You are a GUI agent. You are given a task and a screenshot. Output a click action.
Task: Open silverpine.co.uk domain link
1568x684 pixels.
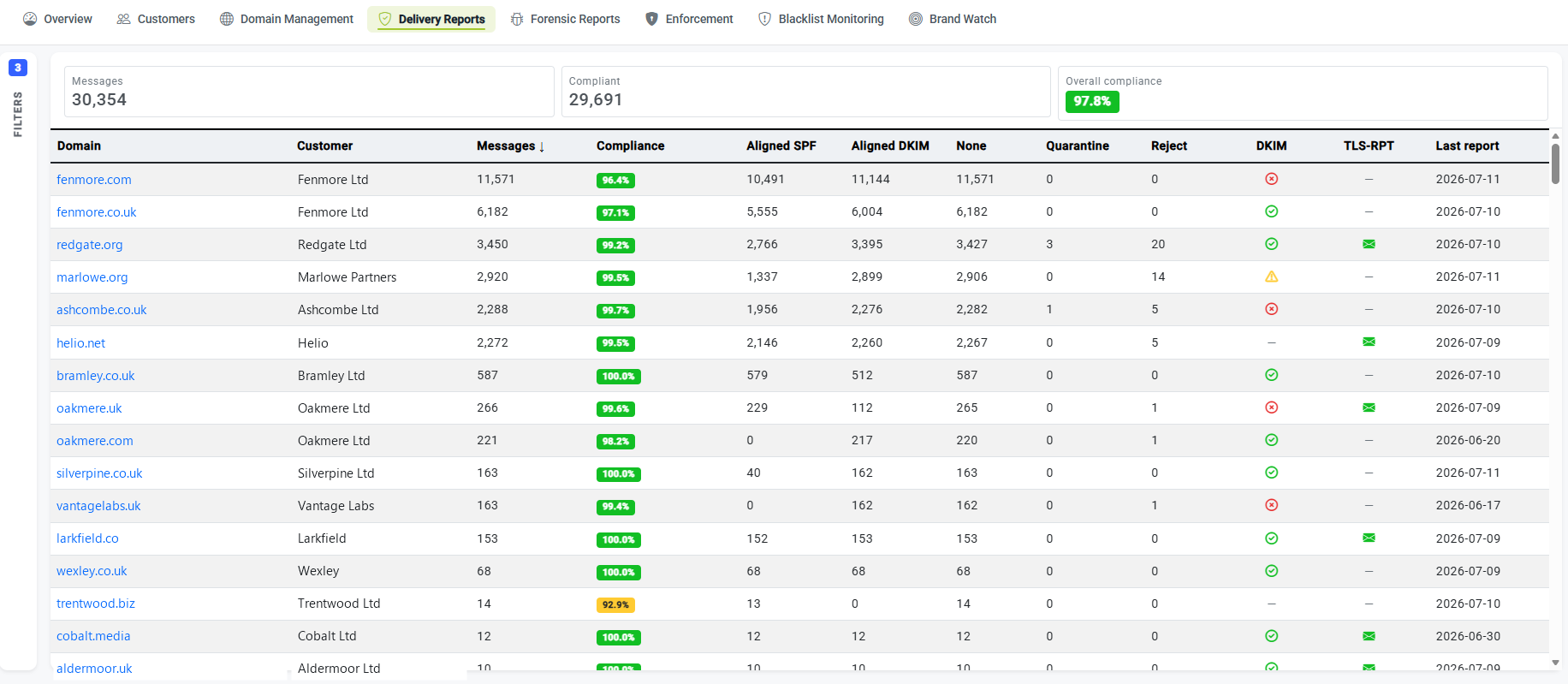click(x=99, y=473)
